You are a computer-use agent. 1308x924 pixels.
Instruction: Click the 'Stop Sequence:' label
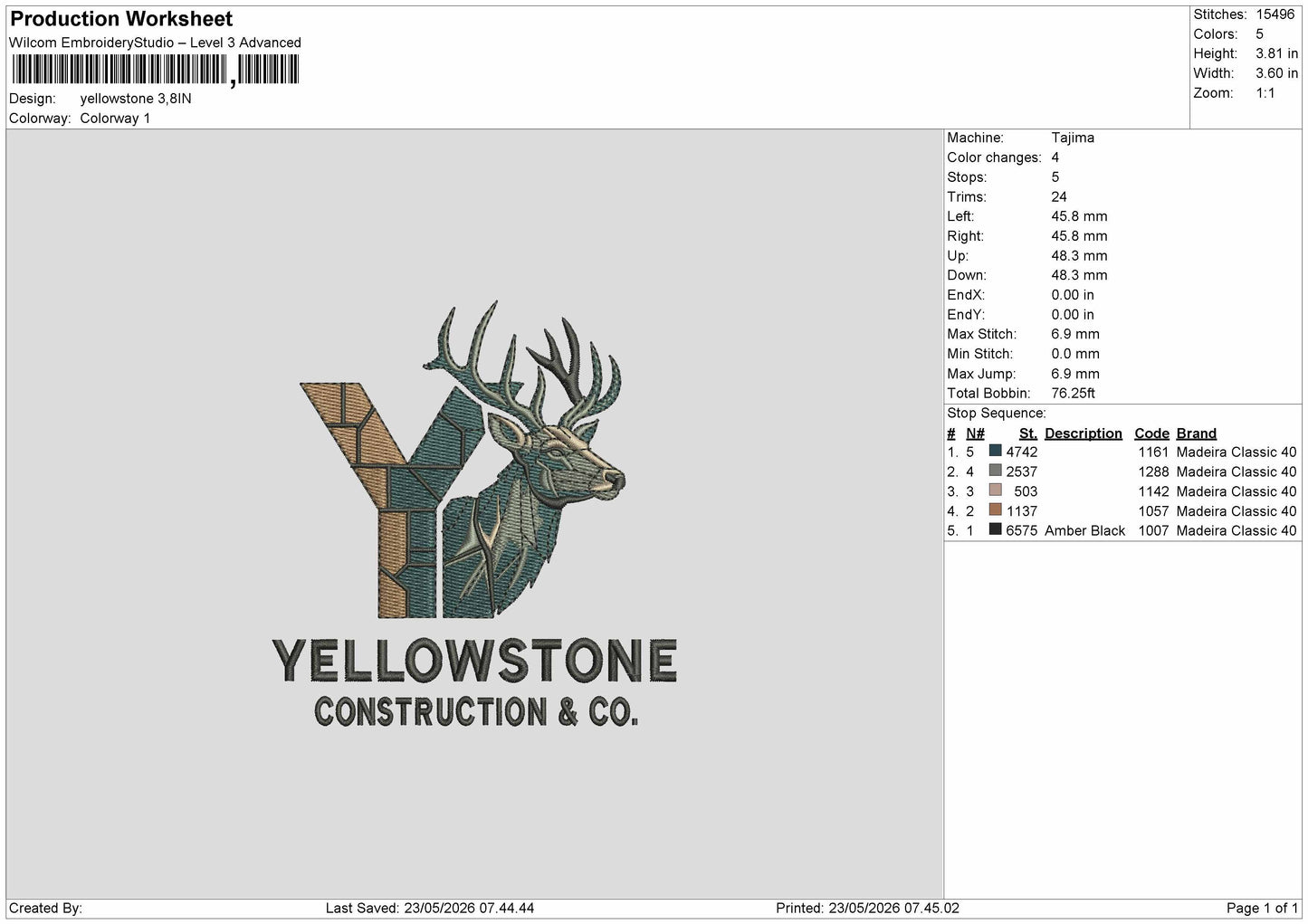997,414
